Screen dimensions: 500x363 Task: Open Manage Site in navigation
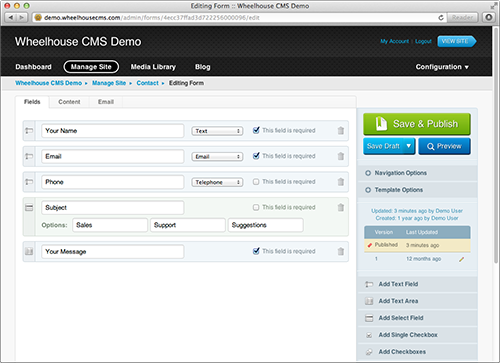(x=91, y=67)
